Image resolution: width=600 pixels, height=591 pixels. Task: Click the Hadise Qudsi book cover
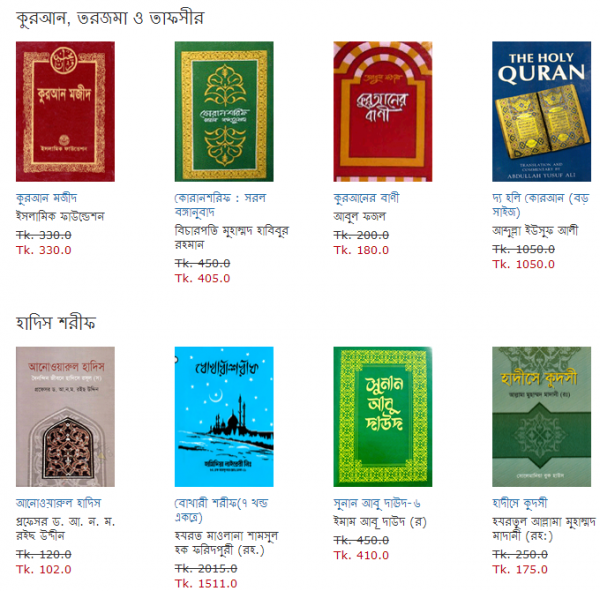[x=541, y=417]
